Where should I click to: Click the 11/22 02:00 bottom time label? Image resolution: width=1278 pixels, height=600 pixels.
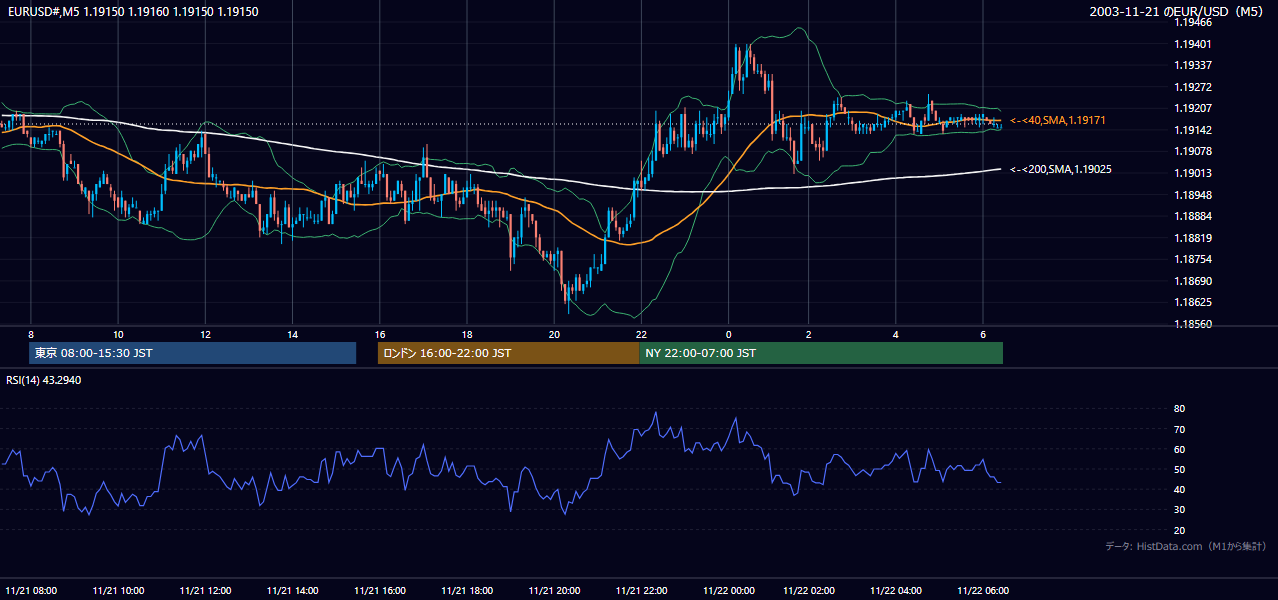808,591
